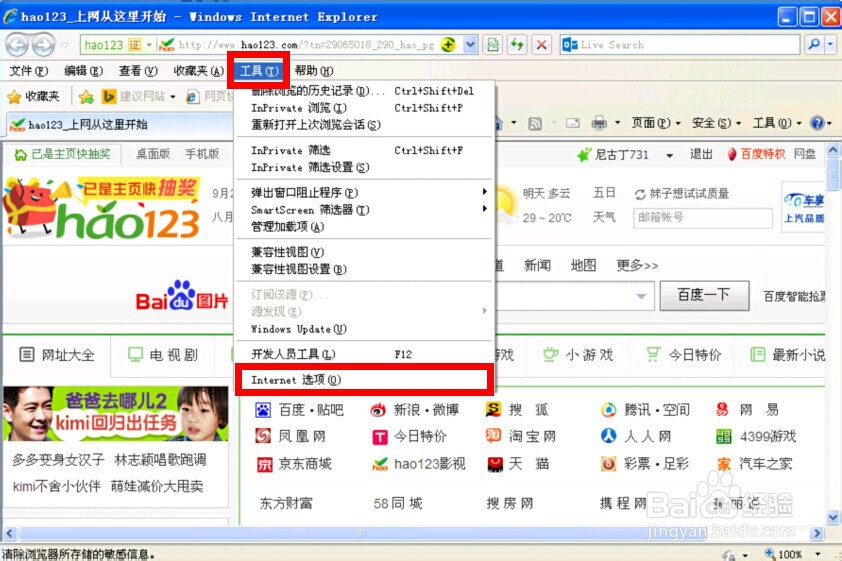Select Windows Update(U) menu item
The width and height of the screenshot is (842, 561).
pyautogui.click(x=364, y=329)
